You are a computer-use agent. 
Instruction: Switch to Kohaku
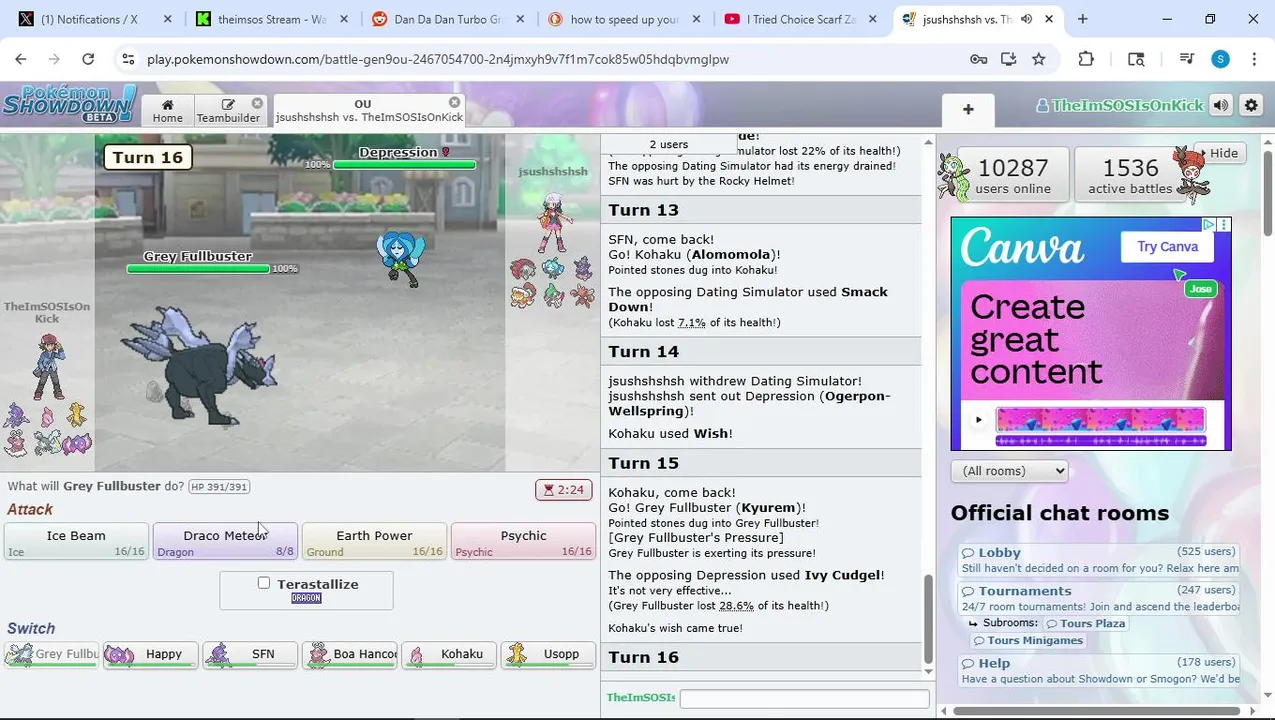448,654
